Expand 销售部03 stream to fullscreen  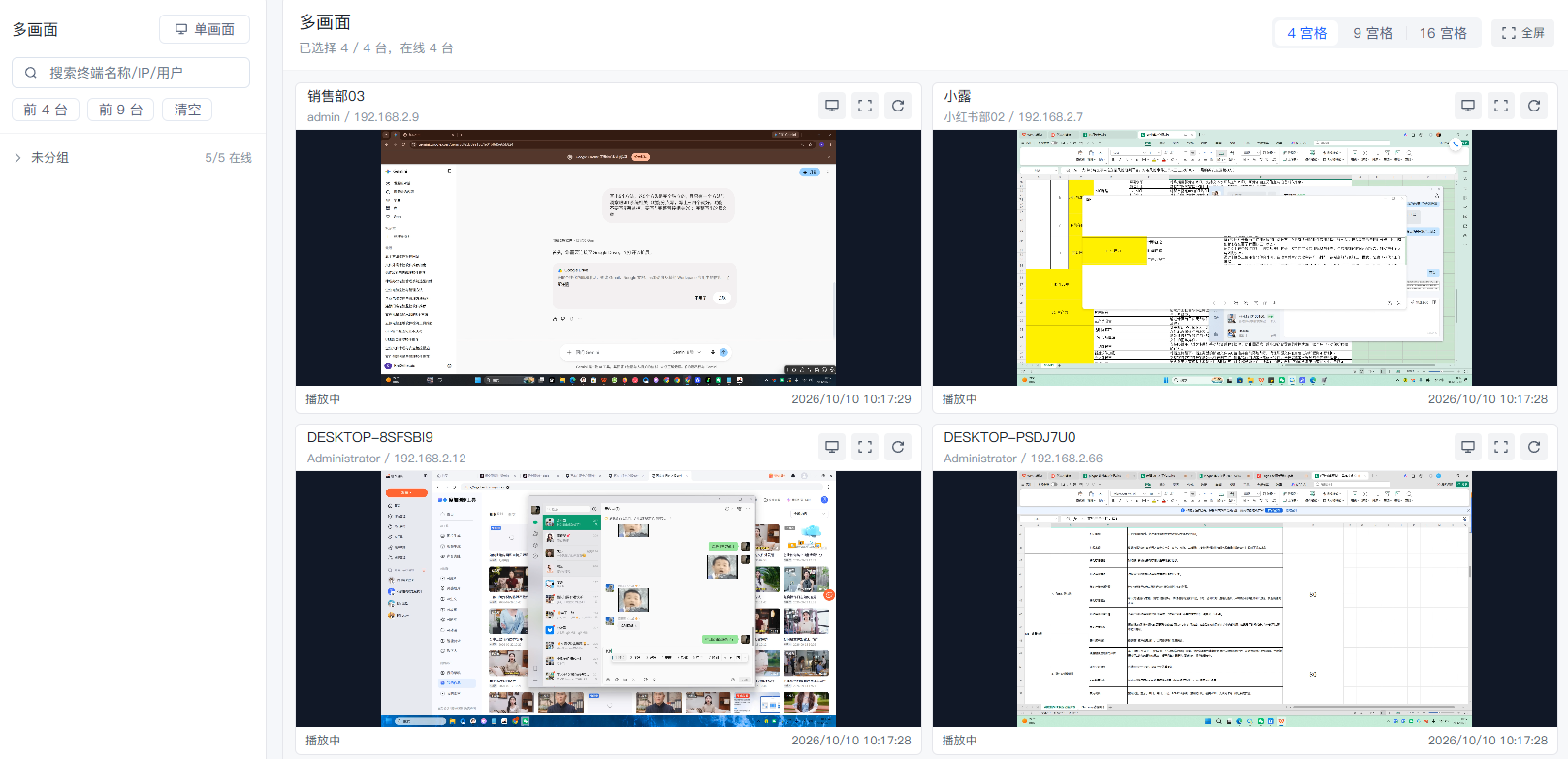click(865, 106)
